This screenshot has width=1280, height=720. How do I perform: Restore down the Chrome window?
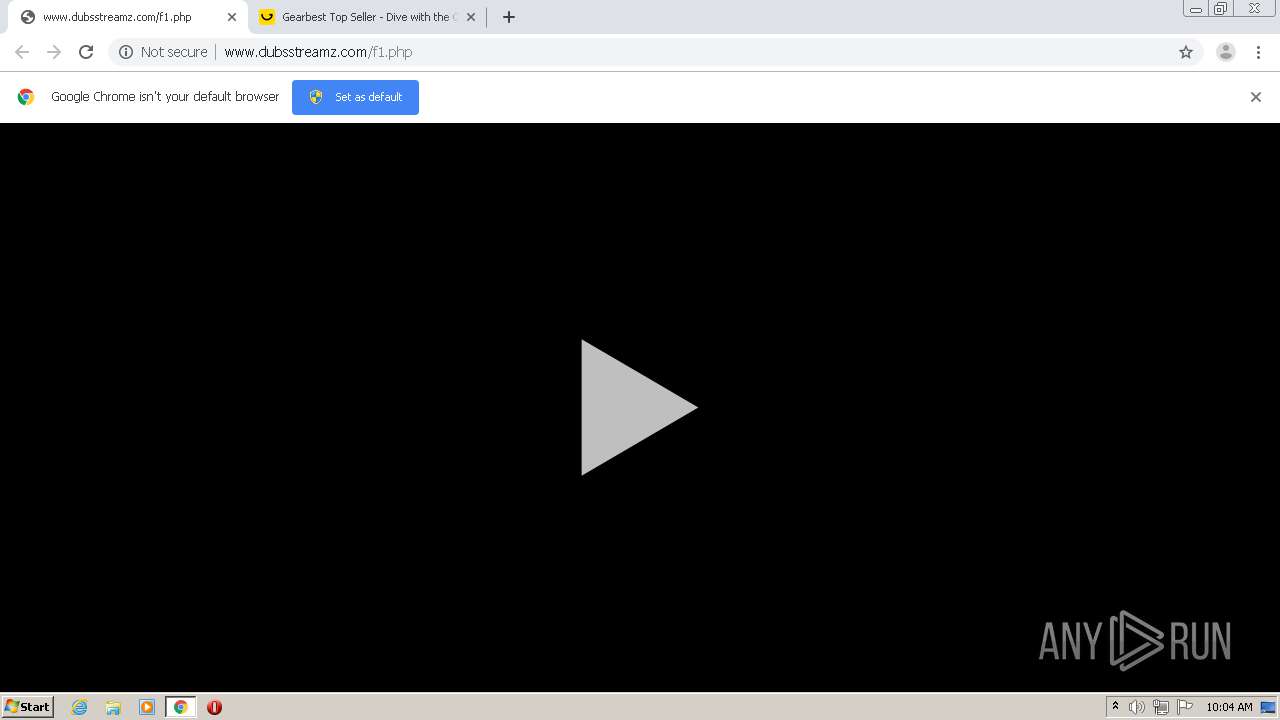click(x=1221, y=9)
